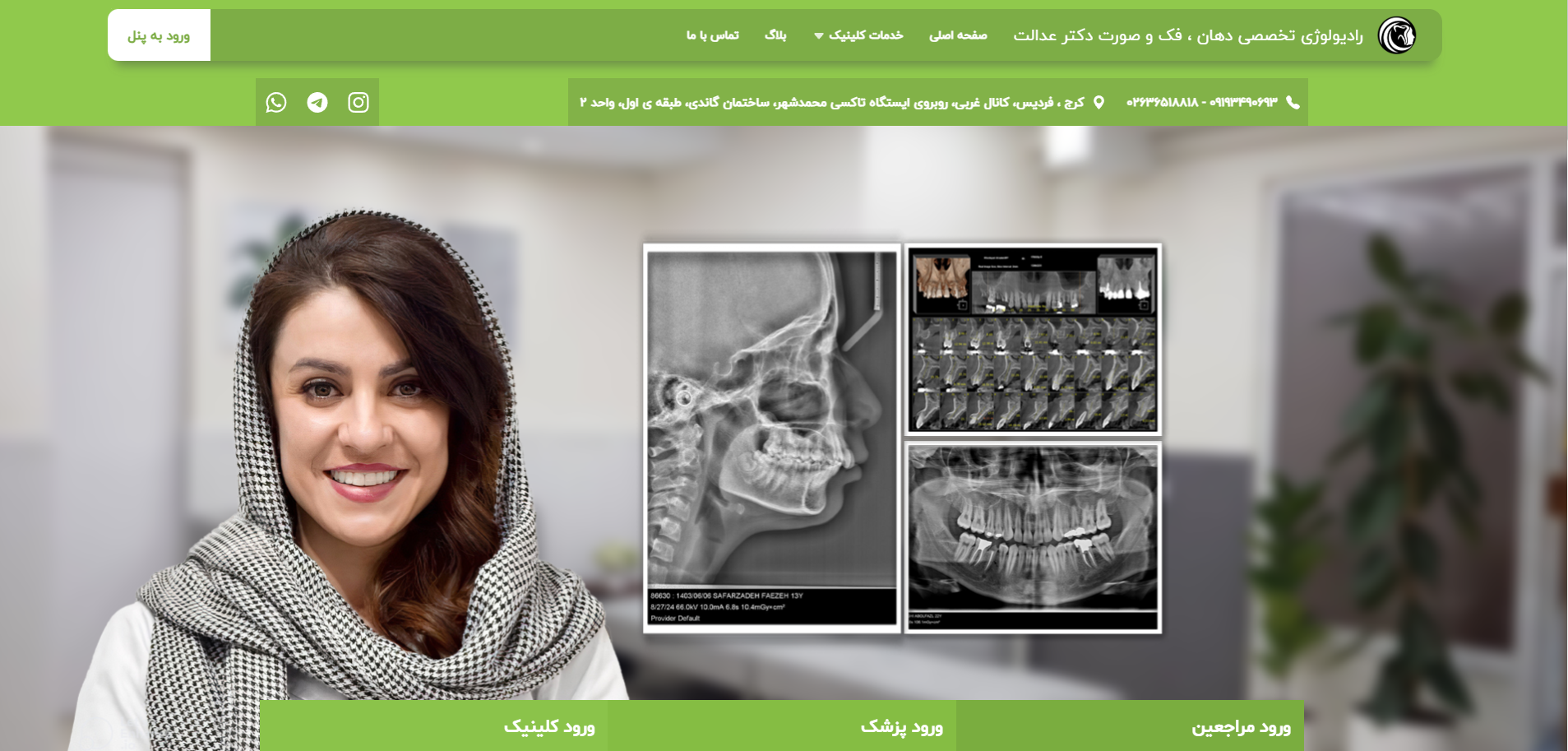Open the Instagram icon link
Viewport: 1568px width, 751px height.
[358, 102]
